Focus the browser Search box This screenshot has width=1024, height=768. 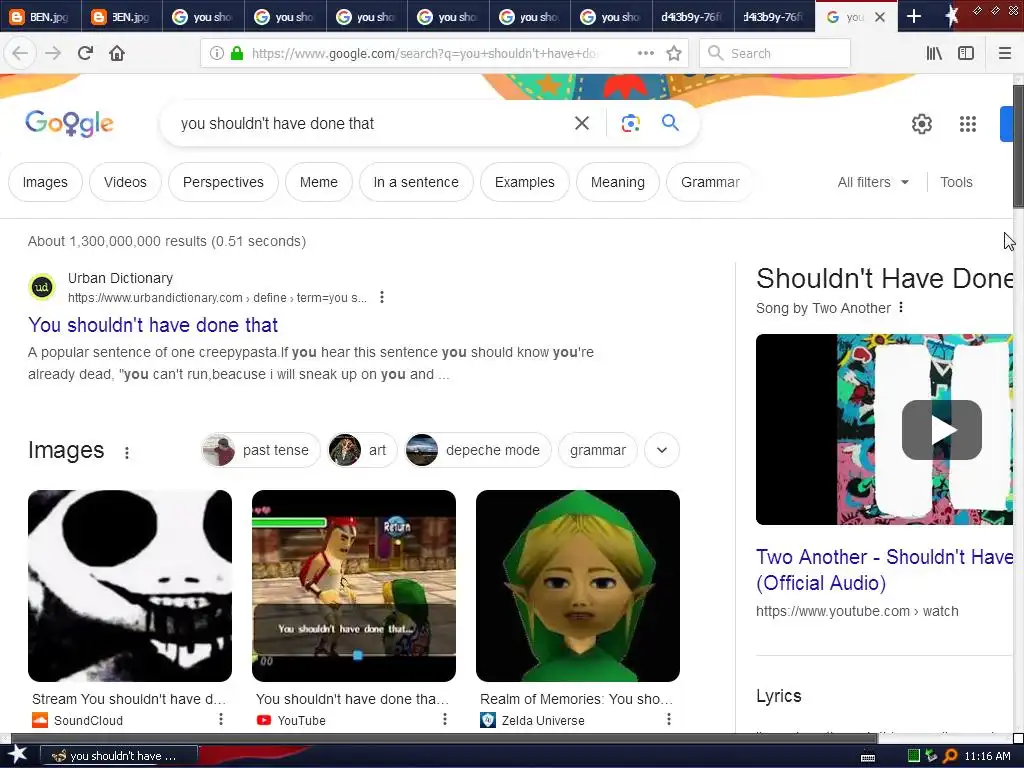pos(775,54)
